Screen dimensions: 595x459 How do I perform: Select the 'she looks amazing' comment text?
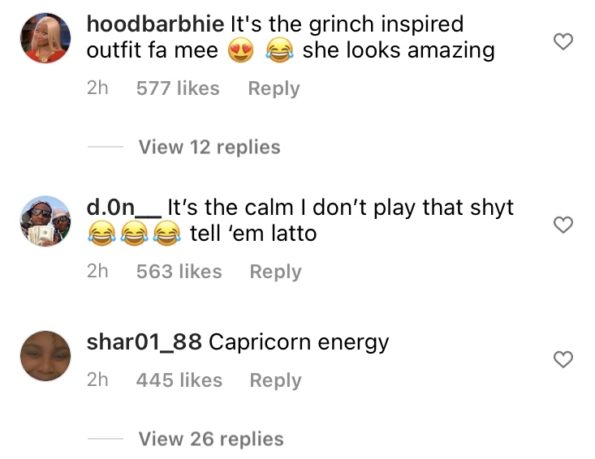click(399, 51)
